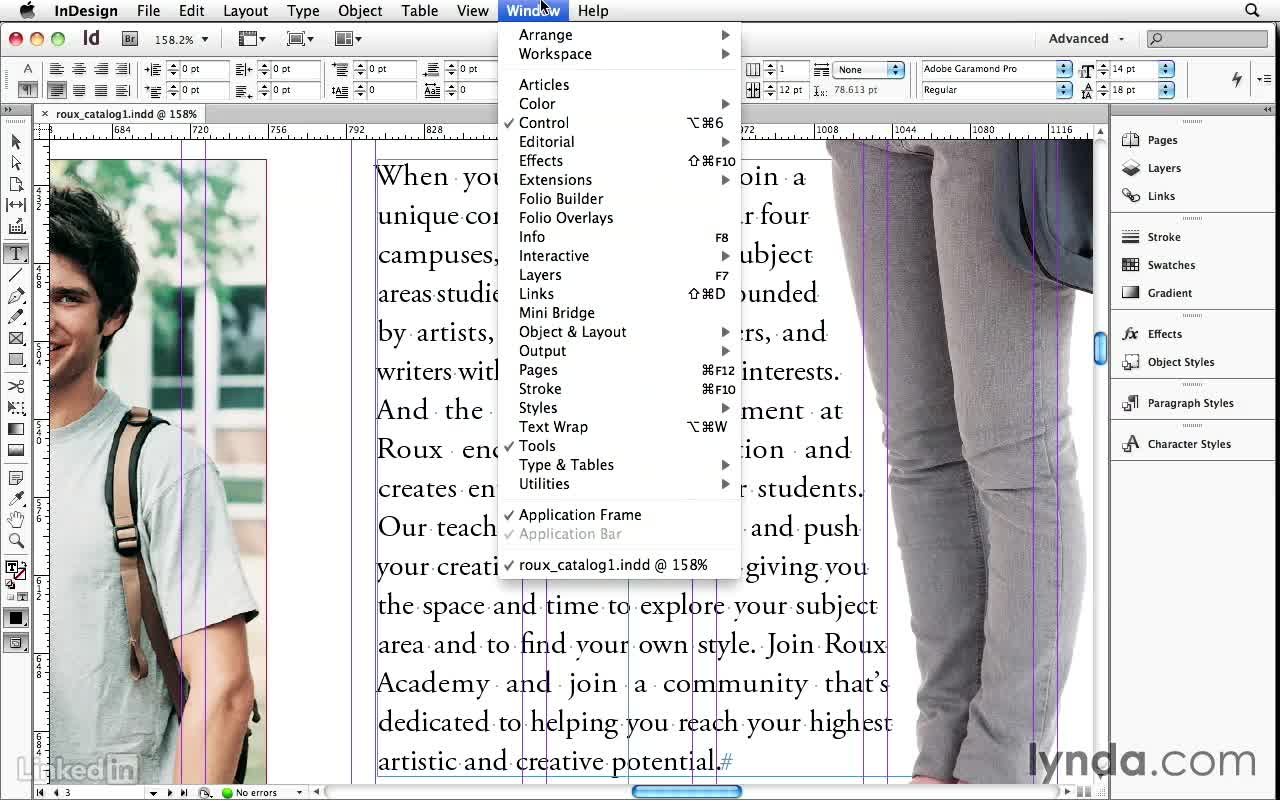
Task: Open the Gradient panel
Action: click(1169, 293)
